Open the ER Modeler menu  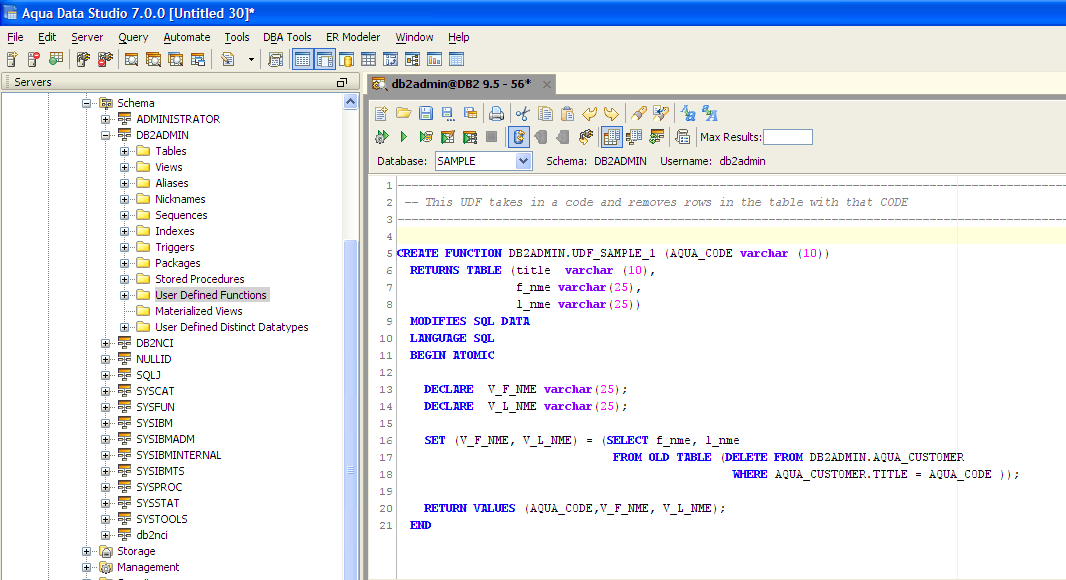tap(353, 37)
